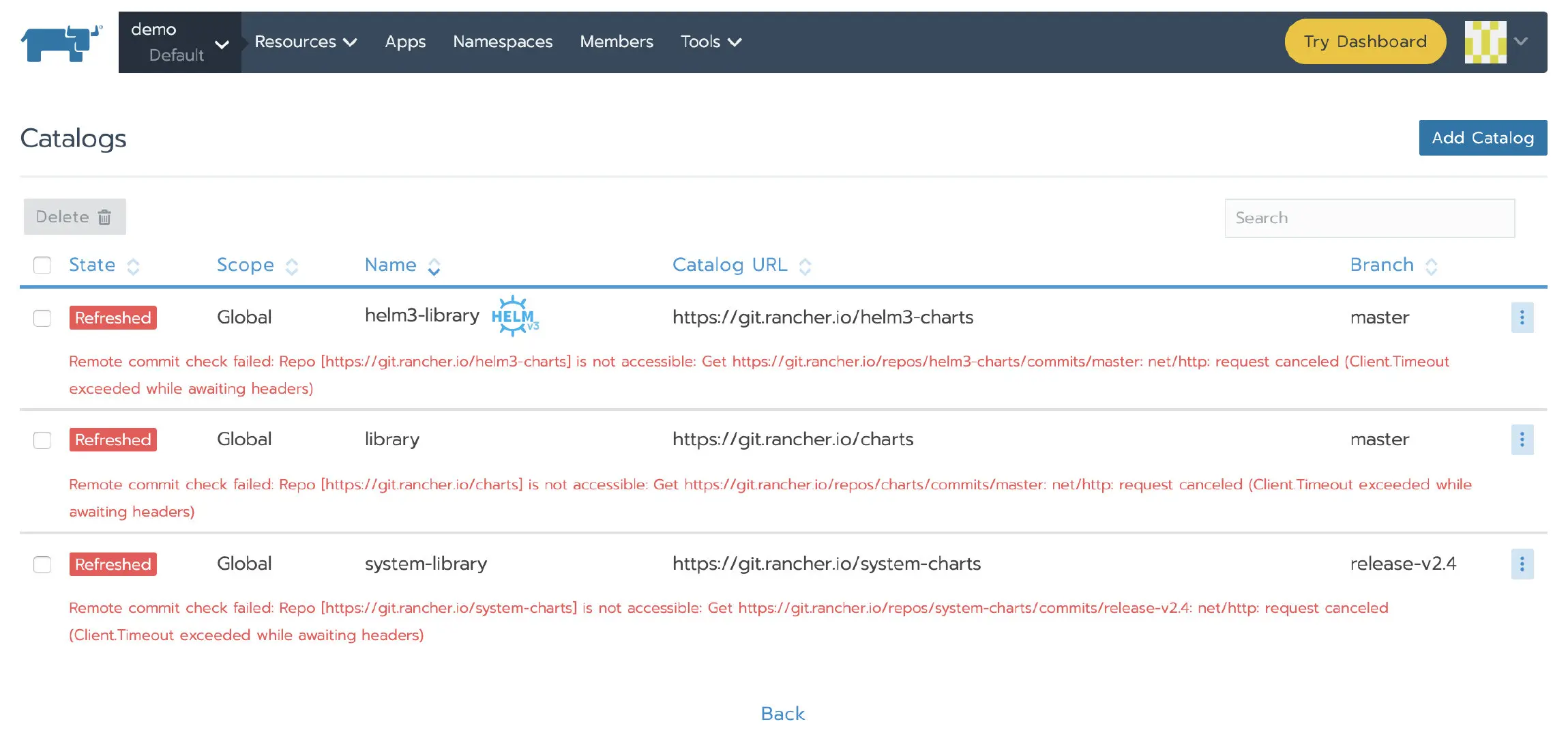Focus the Search input field
This screenshot has height=737, width=1568.
[x=1369, y=218]
